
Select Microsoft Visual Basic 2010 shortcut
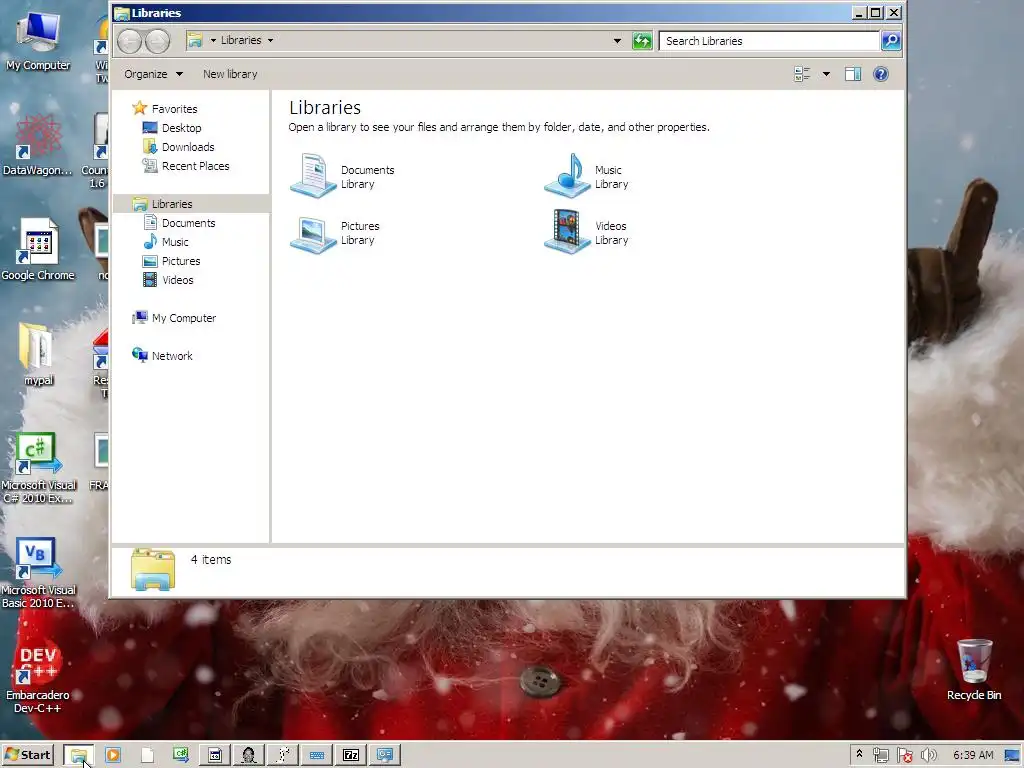pyautogui.click(x=38, y=573)
